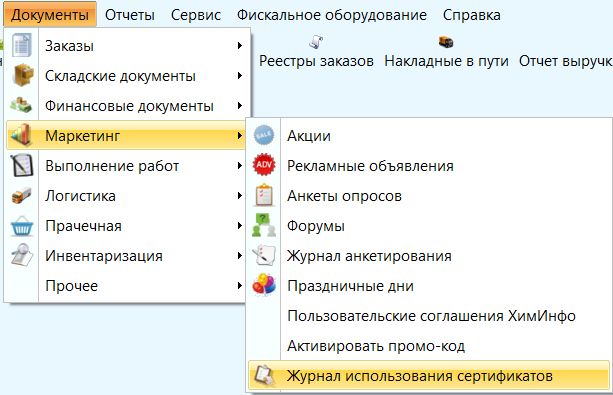Image resolution: width=613 pixels, height=395 pixels.
Task: Click the Анкеты опросов clipboard icon
Action: point(264,195)
